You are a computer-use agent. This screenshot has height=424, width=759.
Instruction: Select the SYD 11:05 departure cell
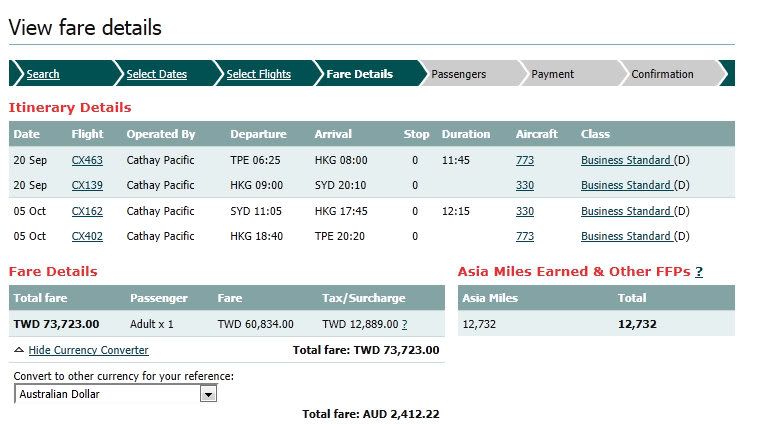point(256,212)
